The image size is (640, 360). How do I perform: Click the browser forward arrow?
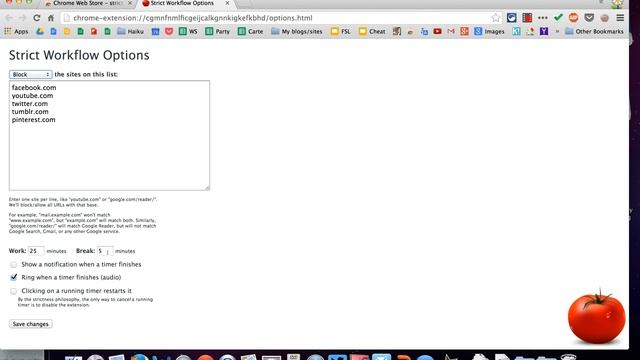pos(23,18)
